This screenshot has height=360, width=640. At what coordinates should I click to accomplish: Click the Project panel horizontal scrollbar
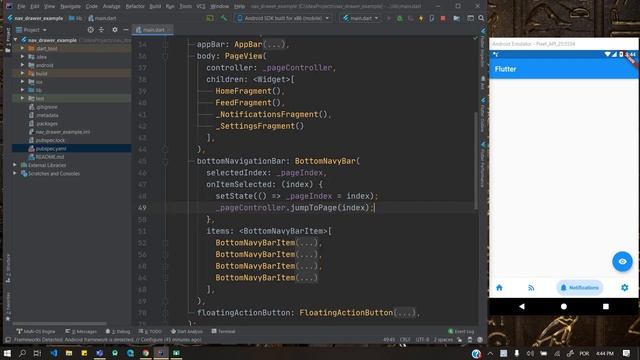pos(60,324)
